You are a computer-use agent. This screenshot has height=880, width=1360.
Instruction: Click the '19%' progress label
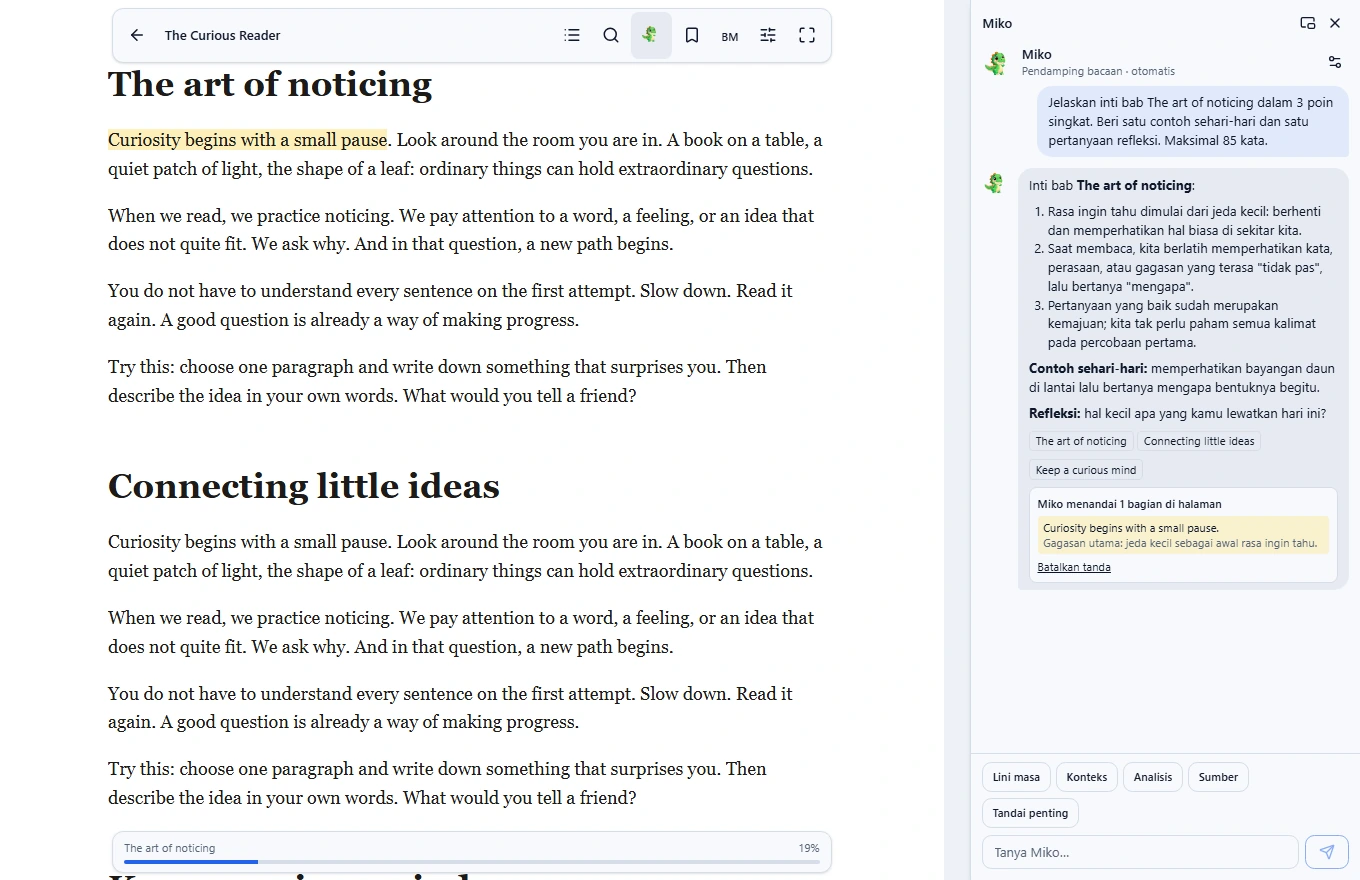click(x=809, y=848)
